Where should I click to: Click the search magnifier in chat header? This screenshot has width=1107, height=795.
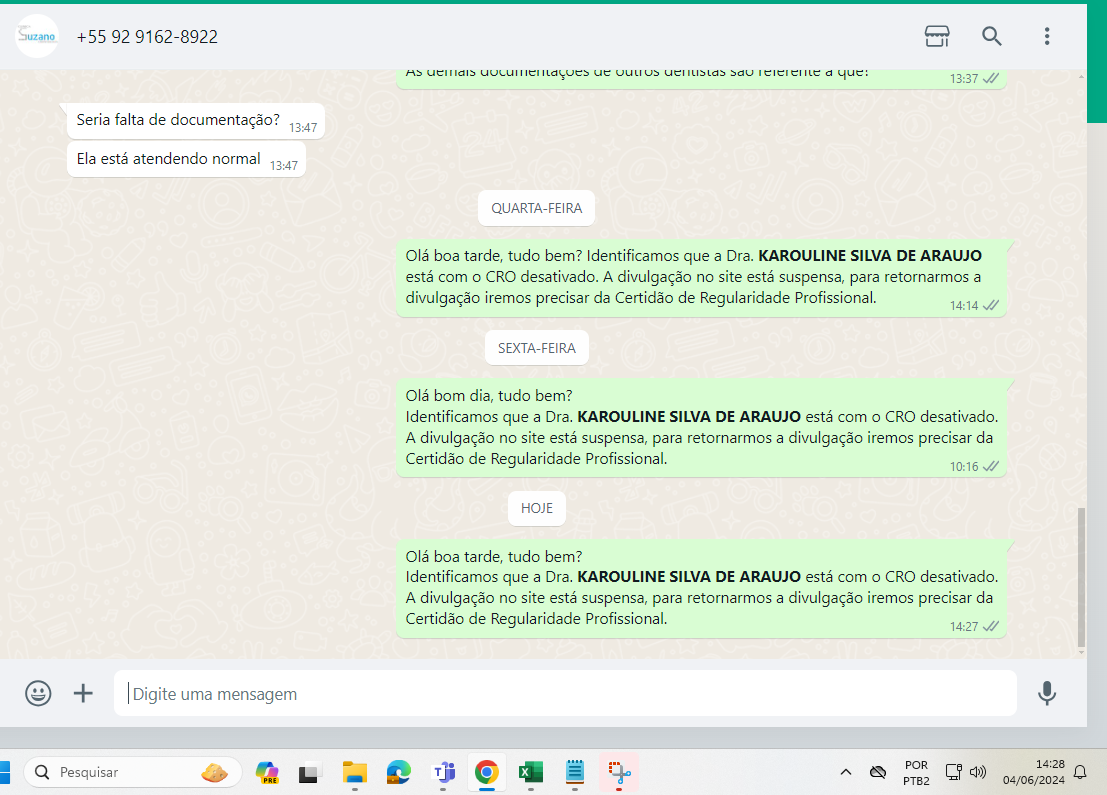(x=991, y=37)
